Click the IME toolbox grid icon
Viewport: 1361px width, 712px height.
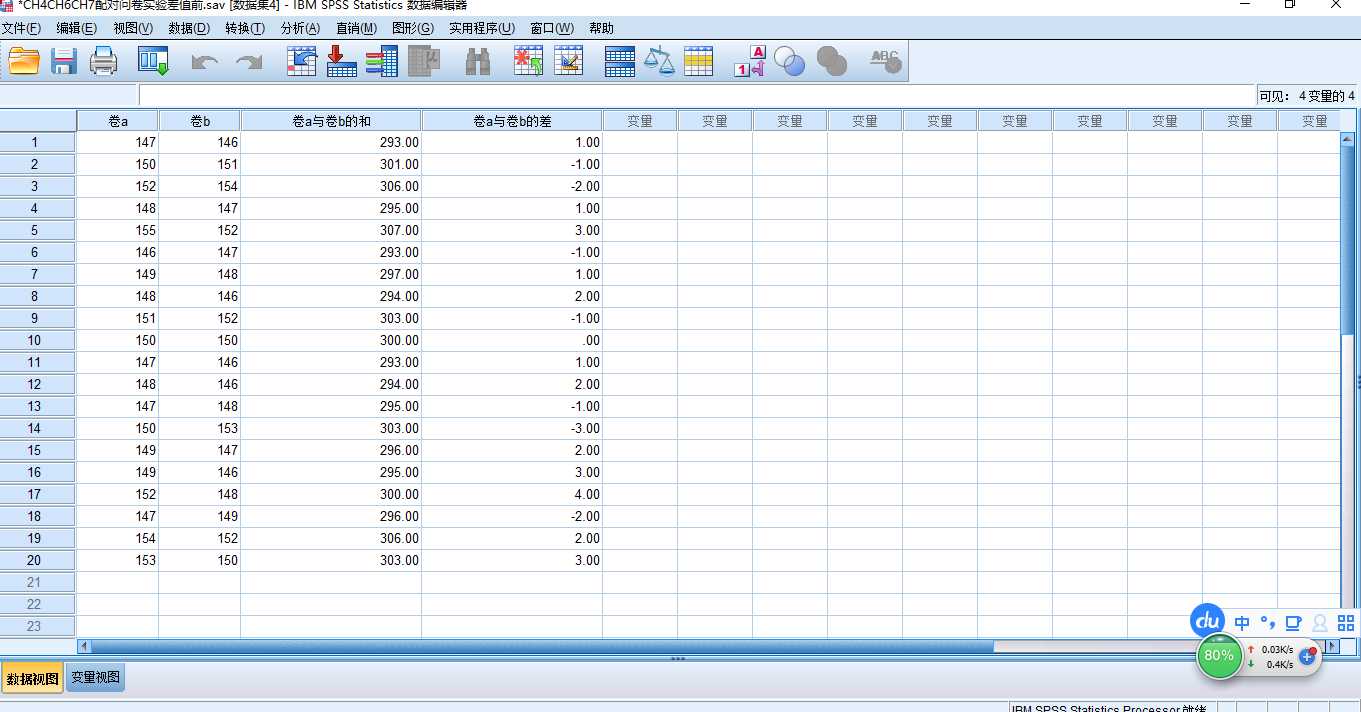[x=1345, y=622]
